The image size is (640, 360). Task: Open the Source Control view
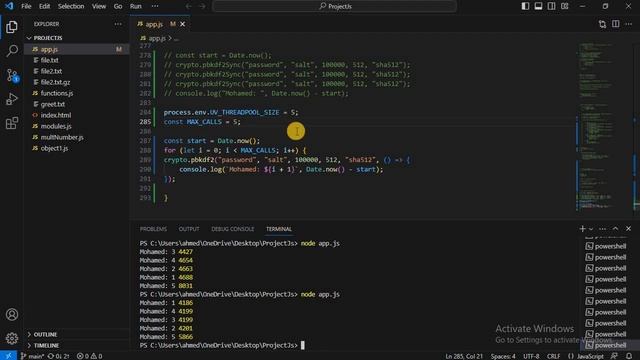click(12, 76)
